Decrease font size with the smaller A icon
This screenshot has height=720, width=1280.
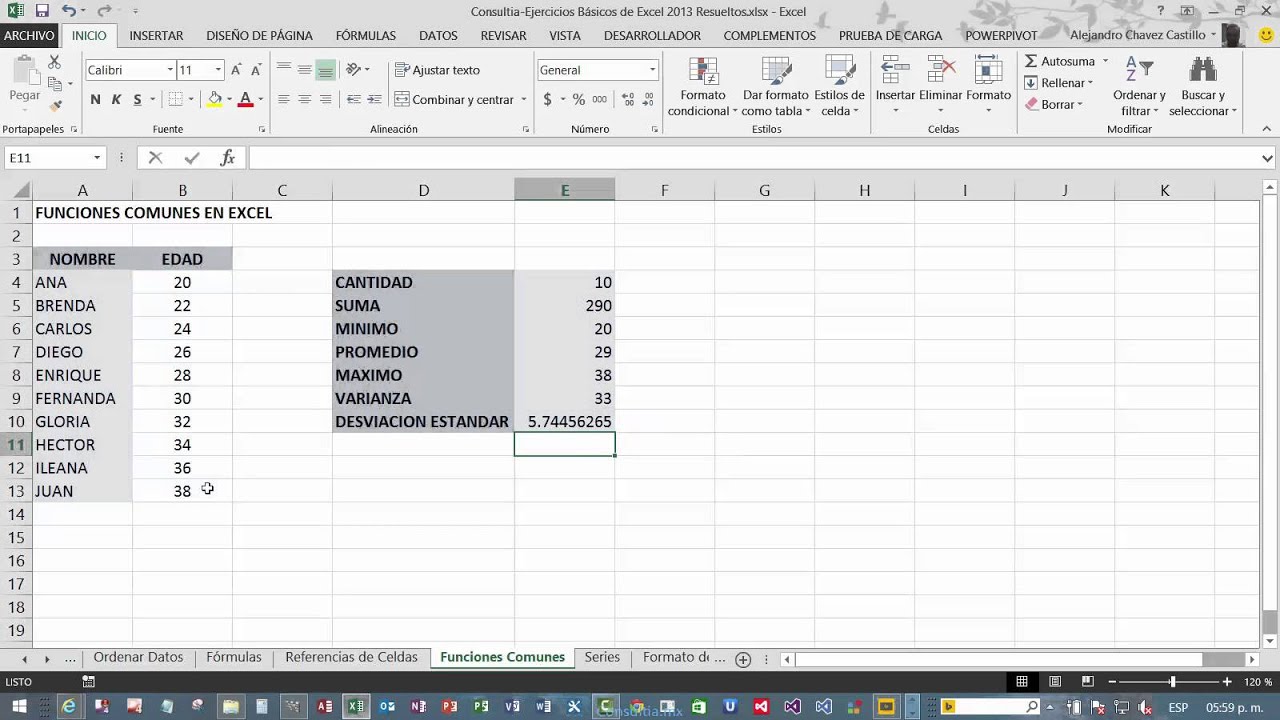point(258,70)
